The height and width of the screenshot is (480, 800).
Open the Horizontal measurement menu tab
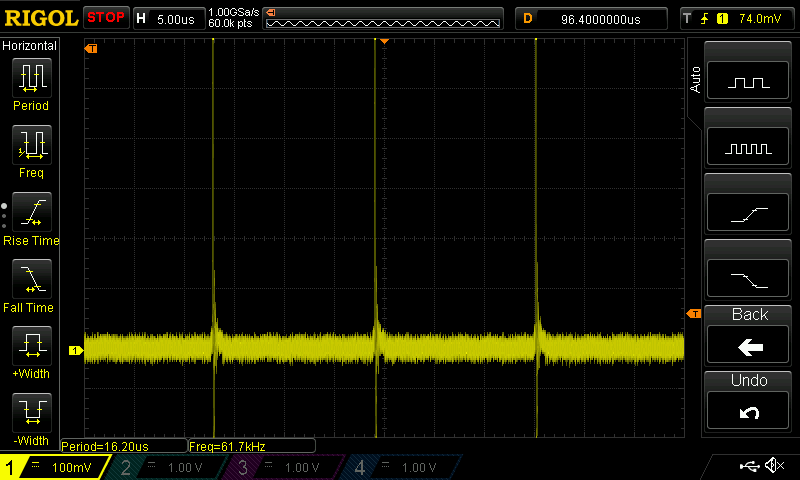point(30,46)
